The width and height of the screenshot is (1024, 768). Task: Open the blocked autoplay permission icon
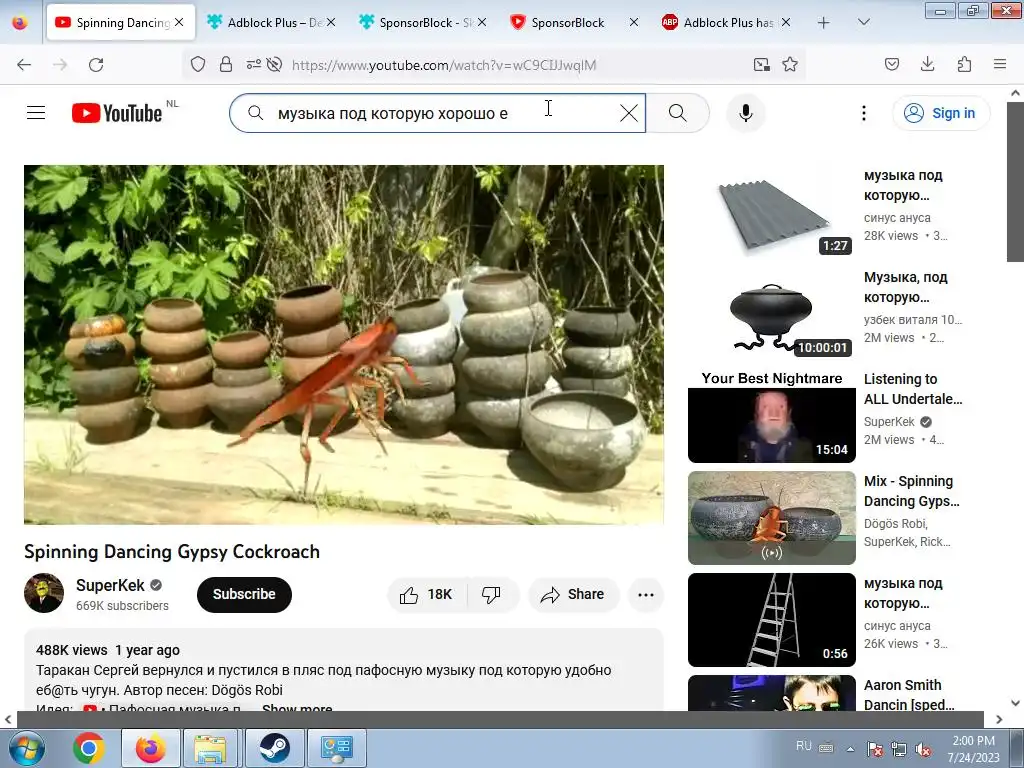[274, 64]
